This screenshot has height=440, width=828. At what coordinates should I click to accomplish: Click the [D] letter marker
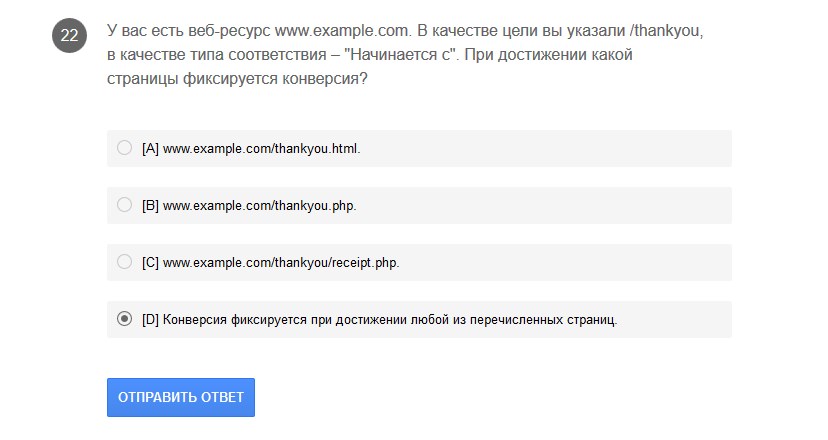(150, 320)
